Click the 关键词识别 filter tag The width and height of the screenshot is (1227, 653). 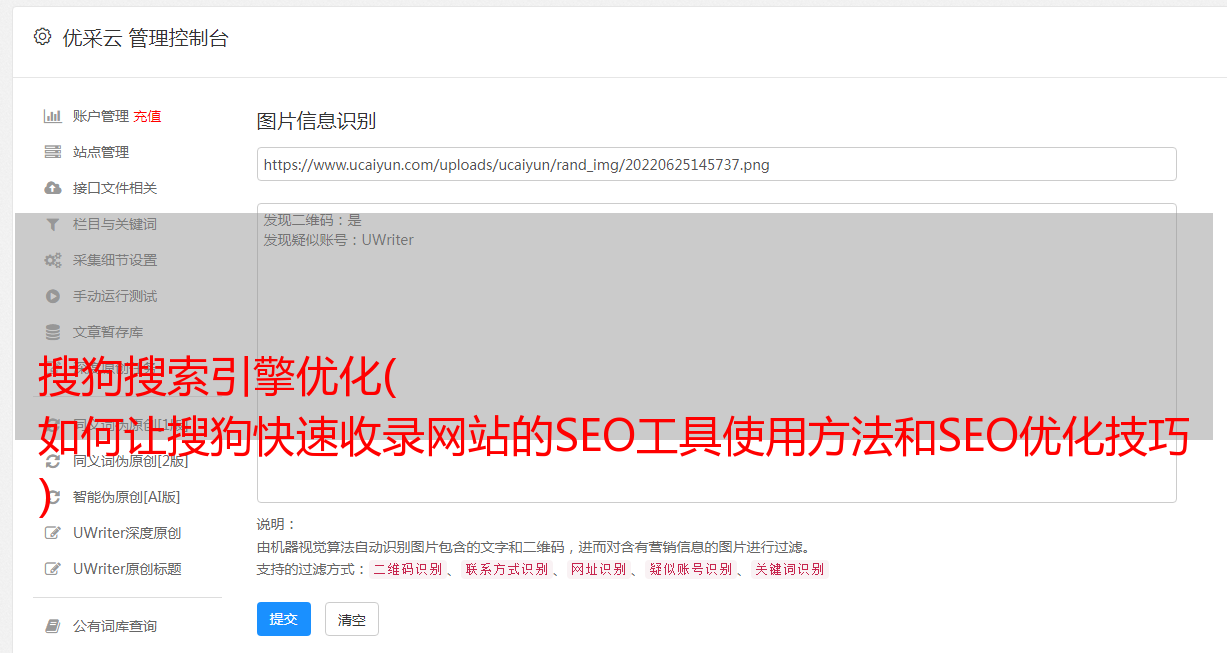click(x=789, y=569)
